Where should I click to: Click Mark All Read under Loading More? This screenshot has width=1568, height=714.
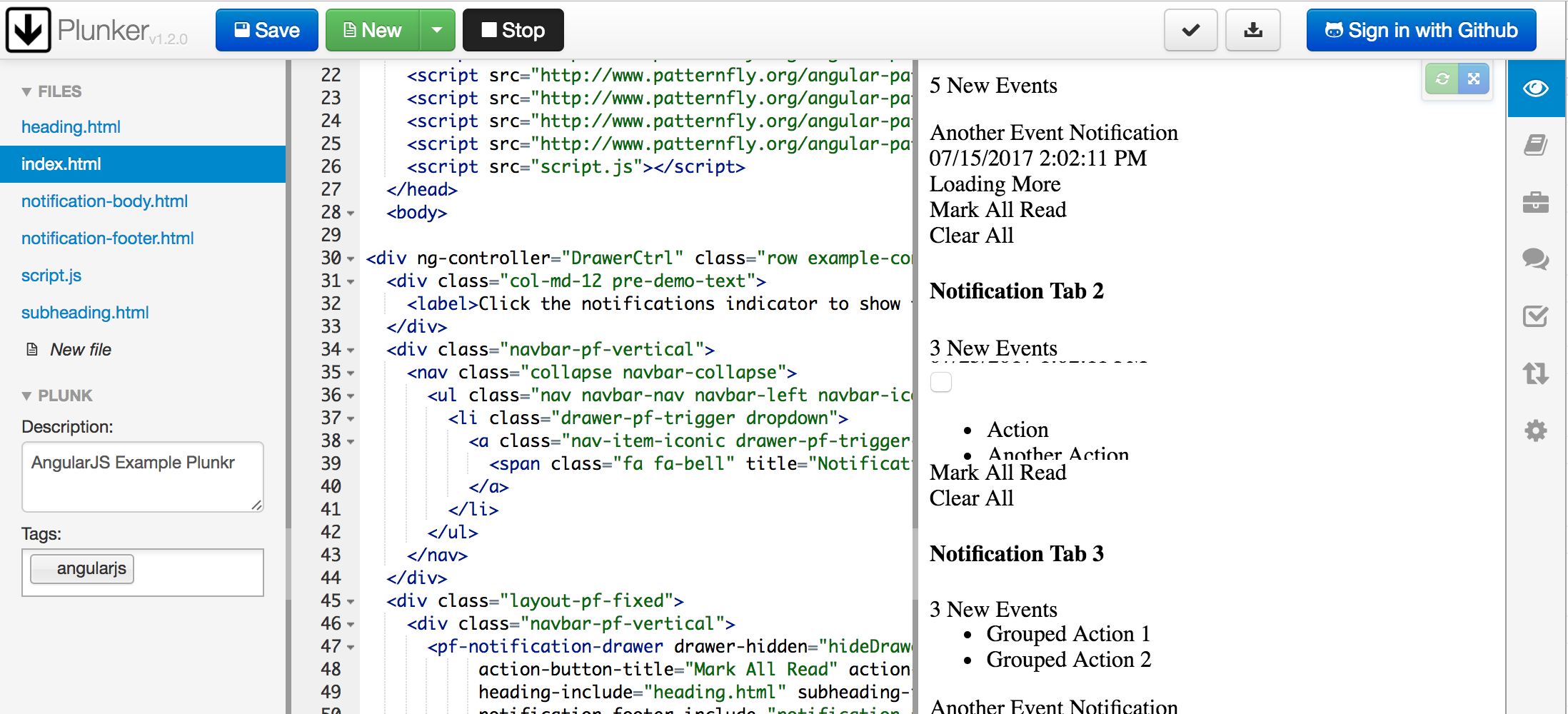click(x=997, y=210)
